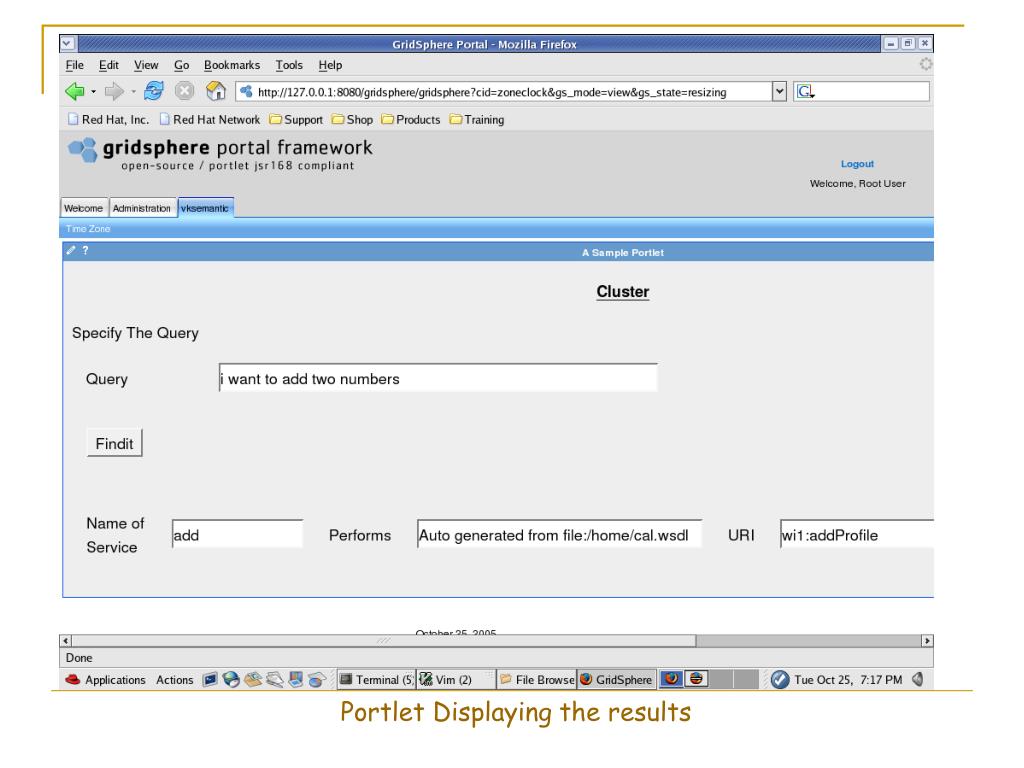Switch to the Vim taskbar window
This screenshot has height=768, width=1024.
pyautogui.click(x=455, y=680)
